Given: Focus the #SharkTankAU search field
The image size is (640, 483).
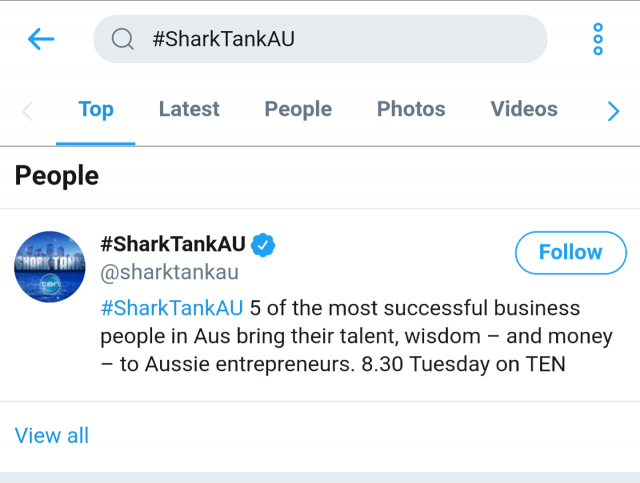Looking at the screenshot, I should click(x=320, y=39).
